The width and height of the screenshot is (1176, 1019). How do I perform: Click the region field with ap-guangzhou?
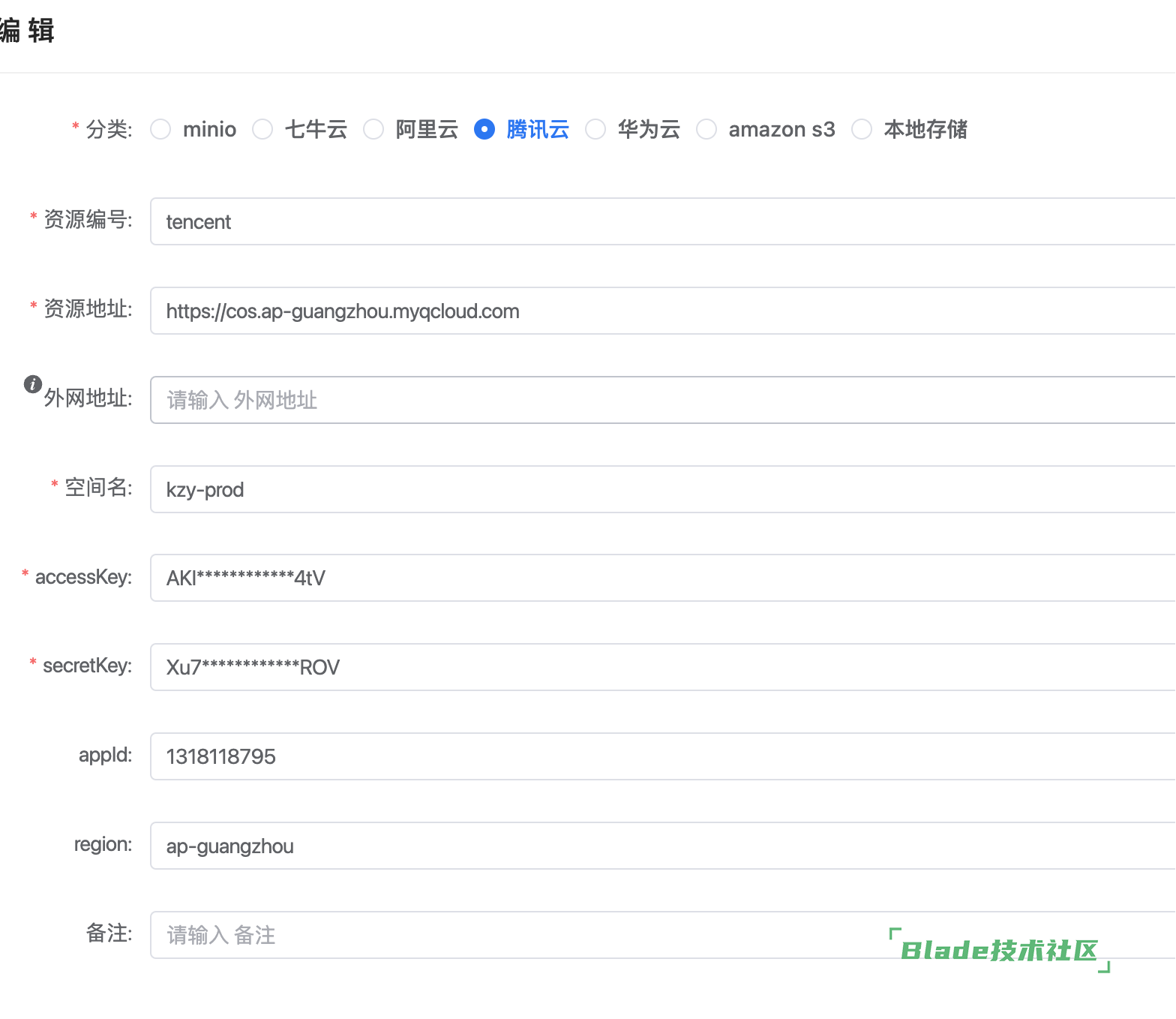663,846
